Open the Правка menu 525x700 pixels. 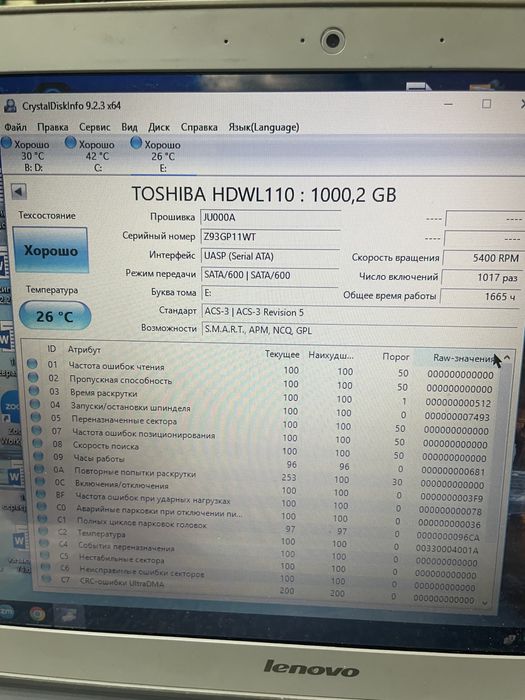tap(53, 127)
